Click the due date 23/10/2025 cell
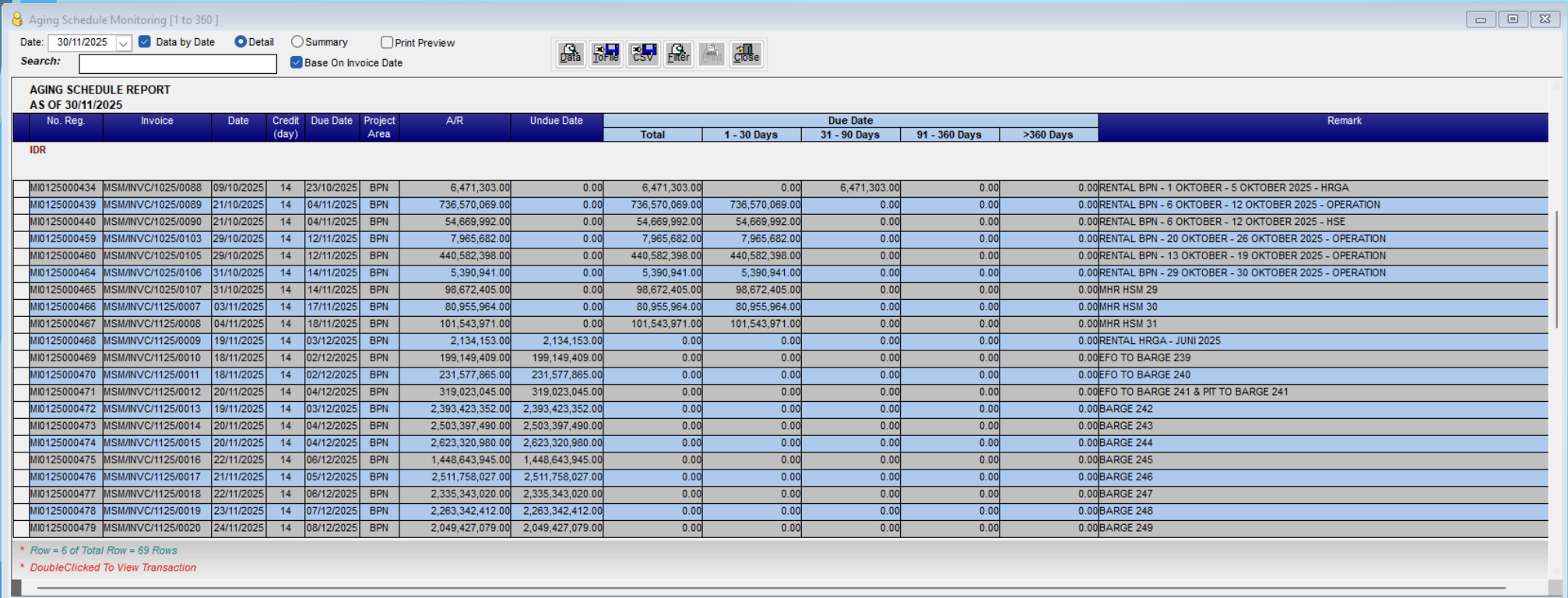 point(332,188)
